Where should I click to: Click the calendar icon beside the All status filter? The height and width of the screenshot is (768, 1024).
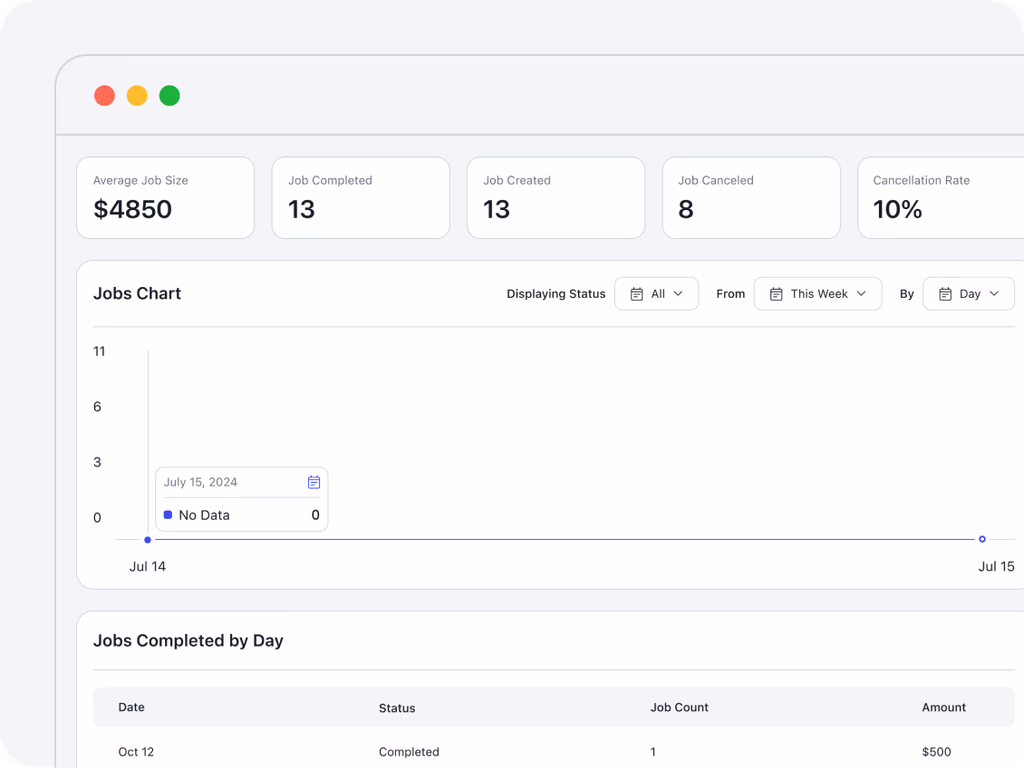pos(637,294)
